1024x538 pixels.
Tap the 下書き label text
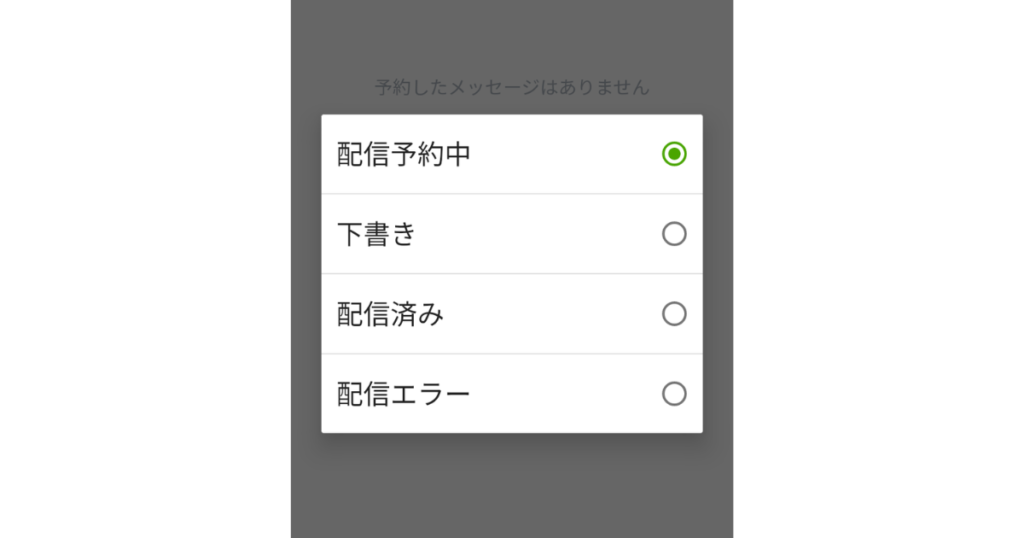(377, 234)
